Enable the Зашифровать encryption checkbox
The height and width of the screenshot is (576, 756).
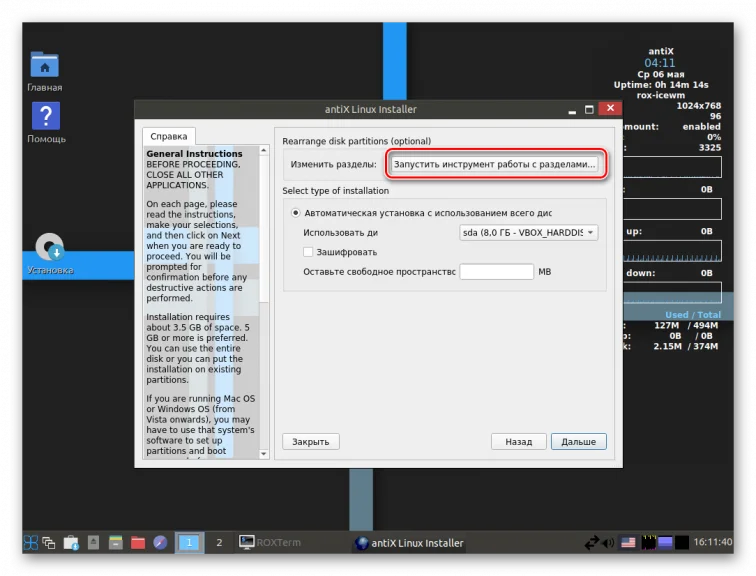(308, 252)
